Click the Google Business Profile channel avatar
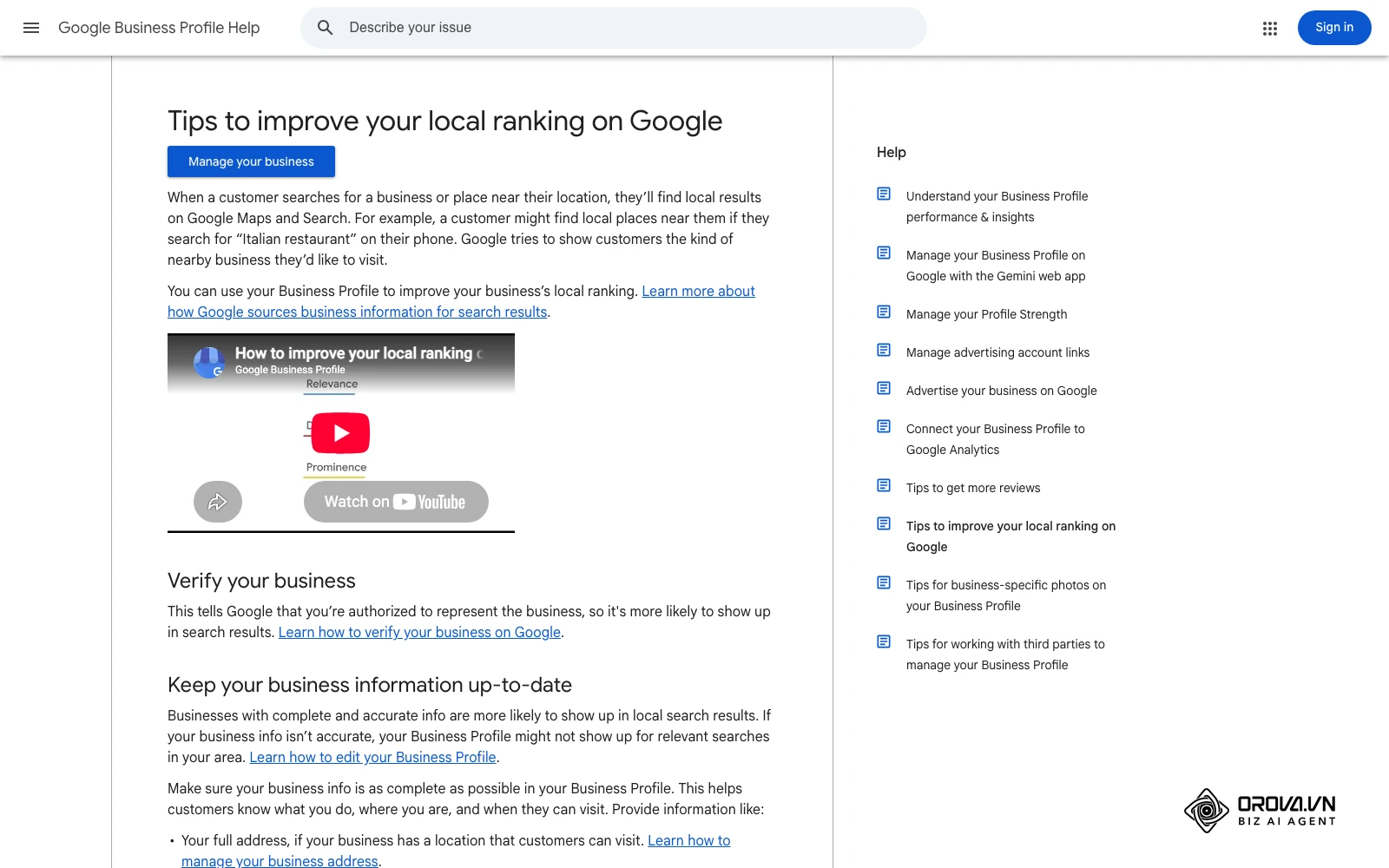Viewport: 1389px width, 868px height. (x=209, y=362)
